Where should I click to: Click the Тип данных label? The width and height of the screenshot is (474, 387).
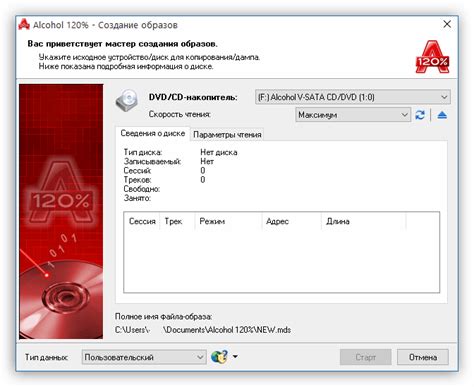46,357
